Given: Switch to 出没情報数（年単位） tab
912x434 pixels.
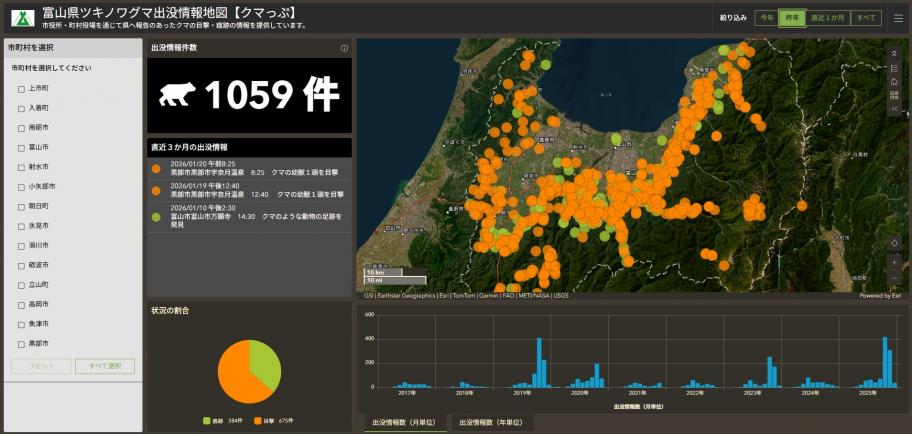Looking at the screenshot, I should point(490,423).
